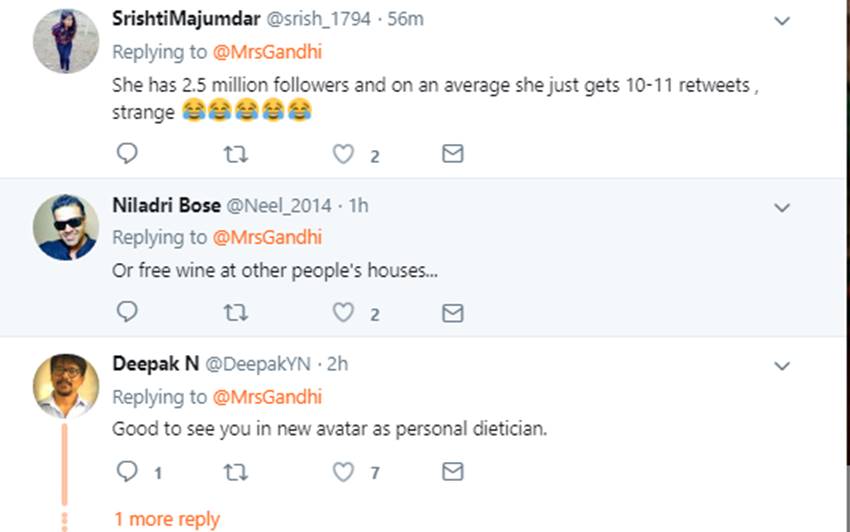Viewport: 850px width, 532px height.
Task: Reply to Deepak N's dietician tweet
Action: tap(127, 471)
